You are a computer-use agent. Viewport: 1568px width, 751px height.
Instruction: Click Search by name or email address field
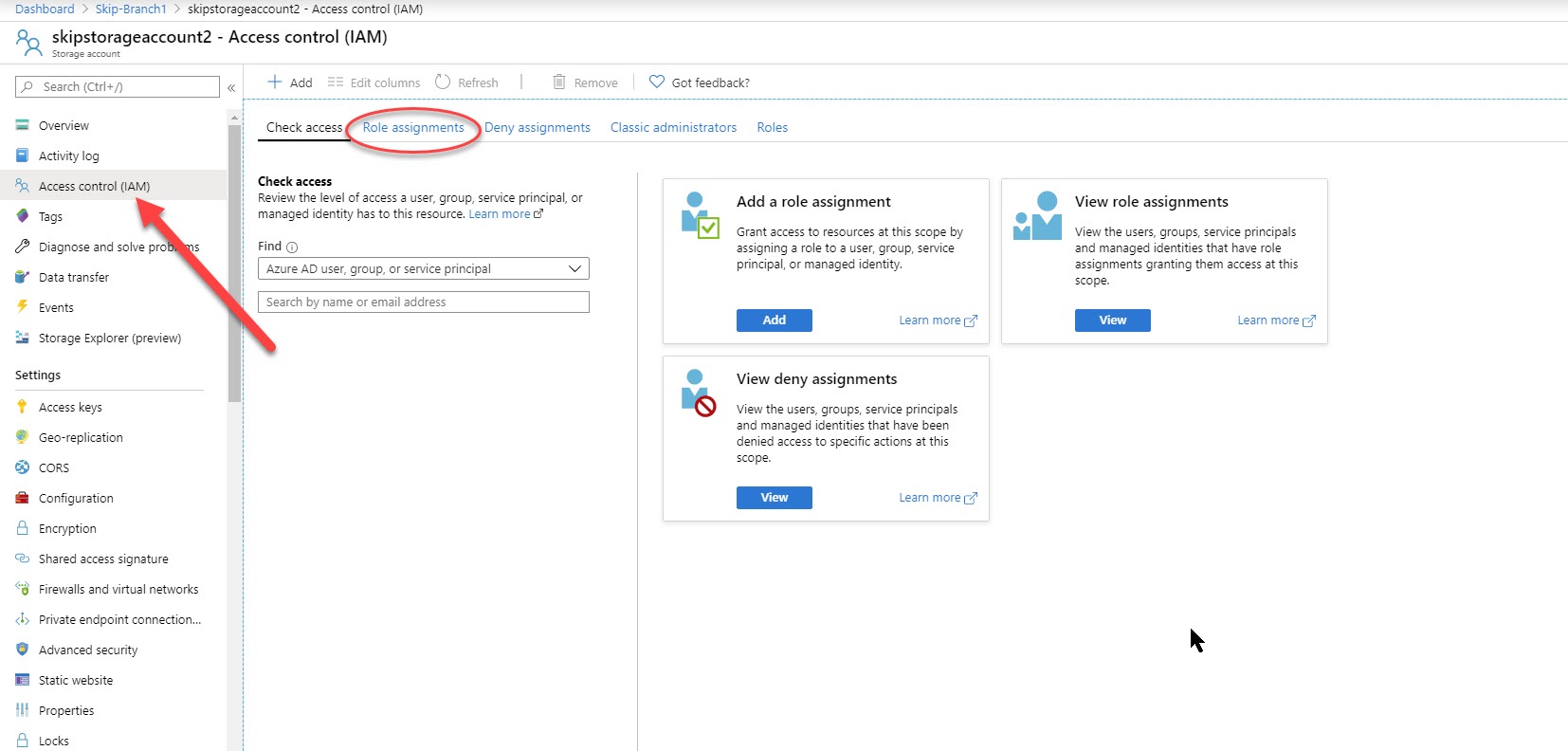[424, 302]
